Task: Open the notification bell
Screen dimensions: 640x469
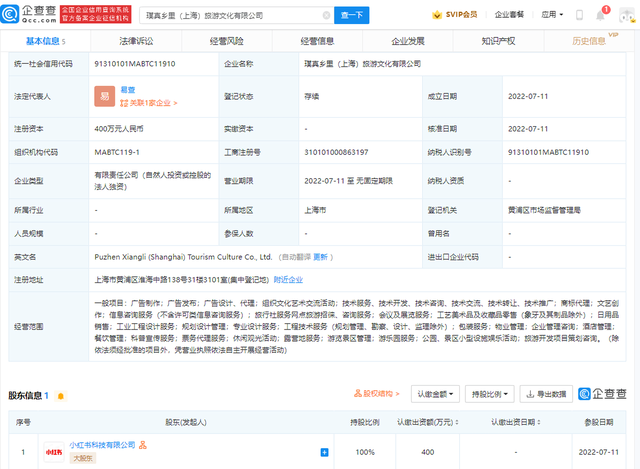Action: coord(600,16)
